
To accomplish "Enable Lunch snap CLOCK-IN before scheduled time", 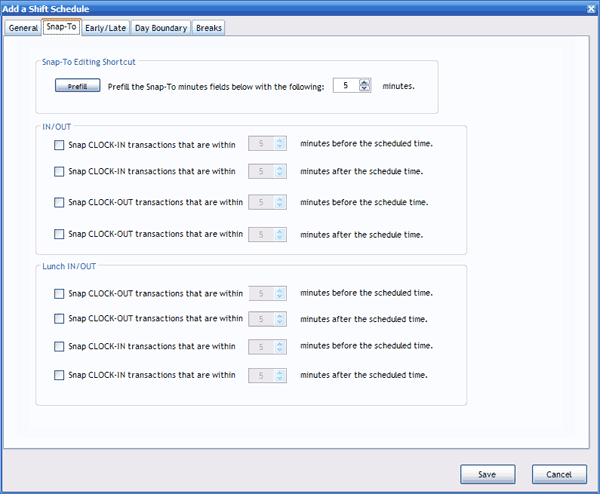I will (x=60, y=346).
